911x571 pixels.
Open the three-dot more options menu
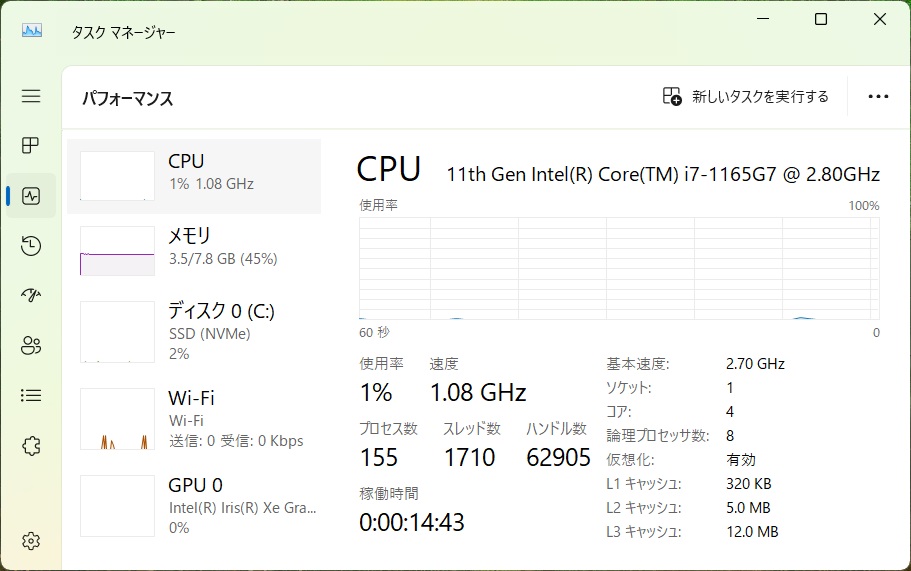point(878,97)
